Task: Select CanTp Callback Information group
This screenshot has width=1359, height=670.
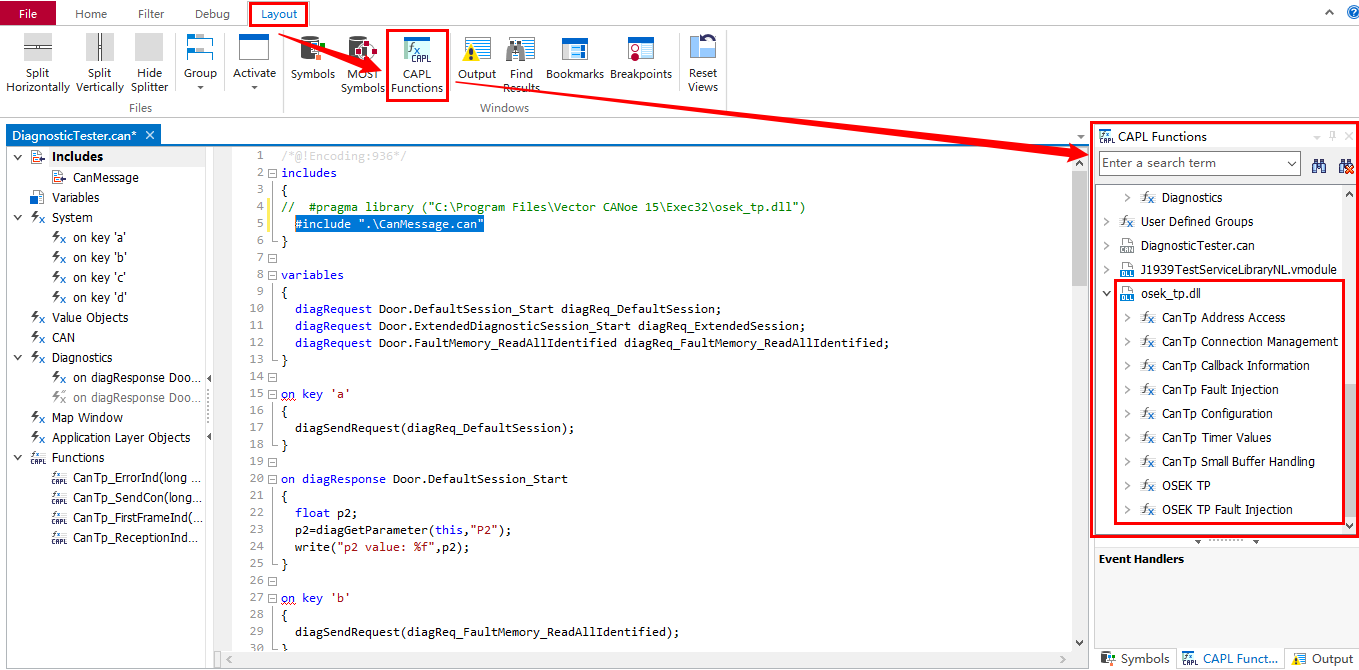Action: point(1235,366)
